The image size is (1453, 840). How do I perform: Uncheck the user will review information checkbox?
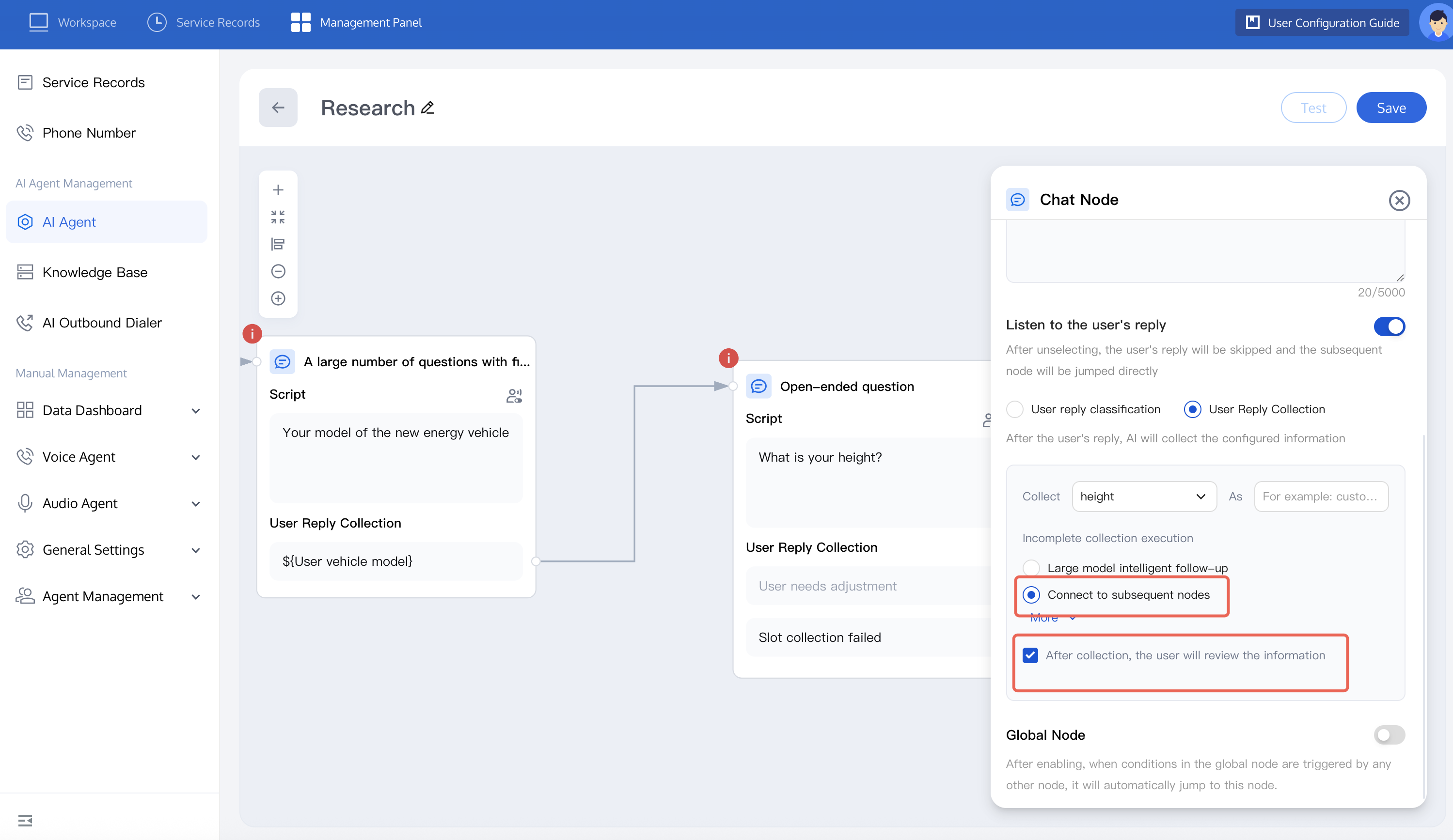click(x=1030, y=655)
